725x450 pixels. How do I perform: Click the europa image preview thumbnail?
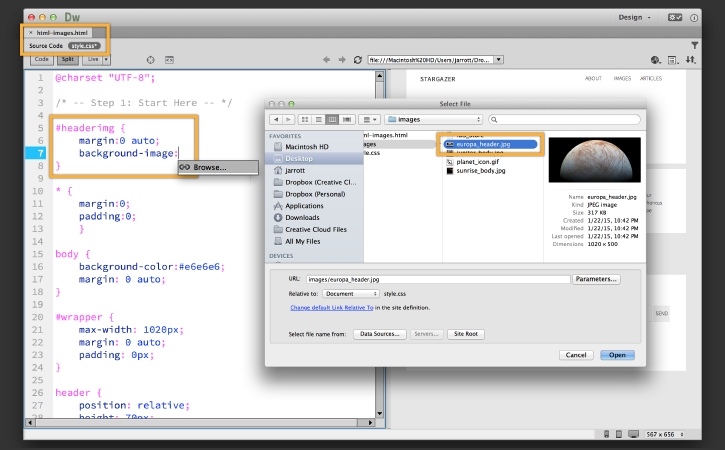point(595,160)
